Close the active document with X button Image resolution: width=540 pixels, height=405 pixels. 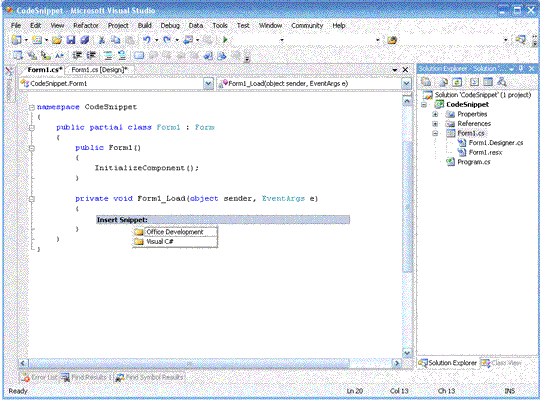tap(405, 70)
